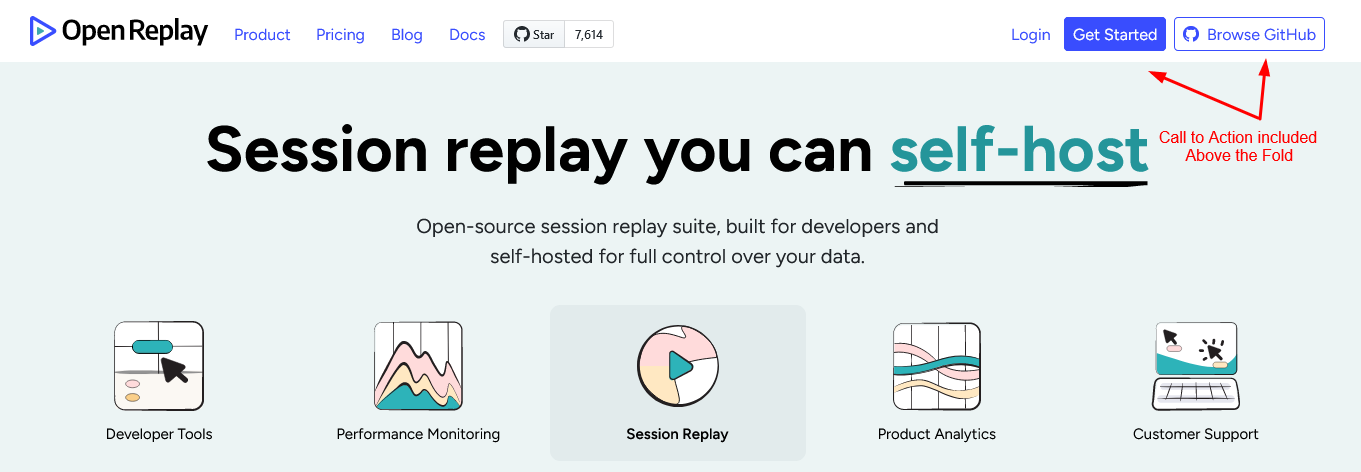Click the Developer Tools illustration icon

click(159, 366)
